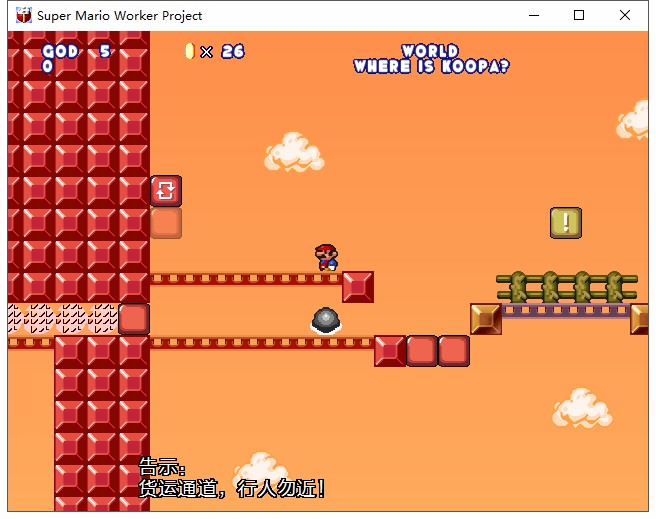Click the WHERE IS KOOPA? world title
This screenshot has height=519, width=656.
(431, 66)
